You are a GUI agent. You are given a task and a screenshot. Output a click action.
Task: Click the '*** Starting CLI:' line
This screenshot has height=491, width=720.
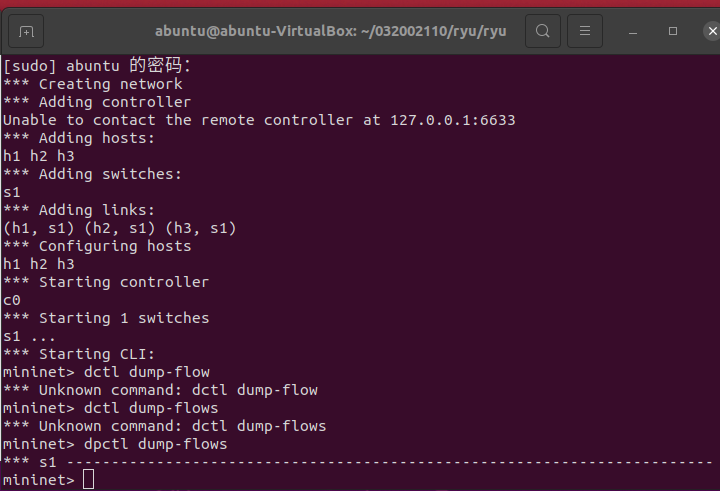82,354
